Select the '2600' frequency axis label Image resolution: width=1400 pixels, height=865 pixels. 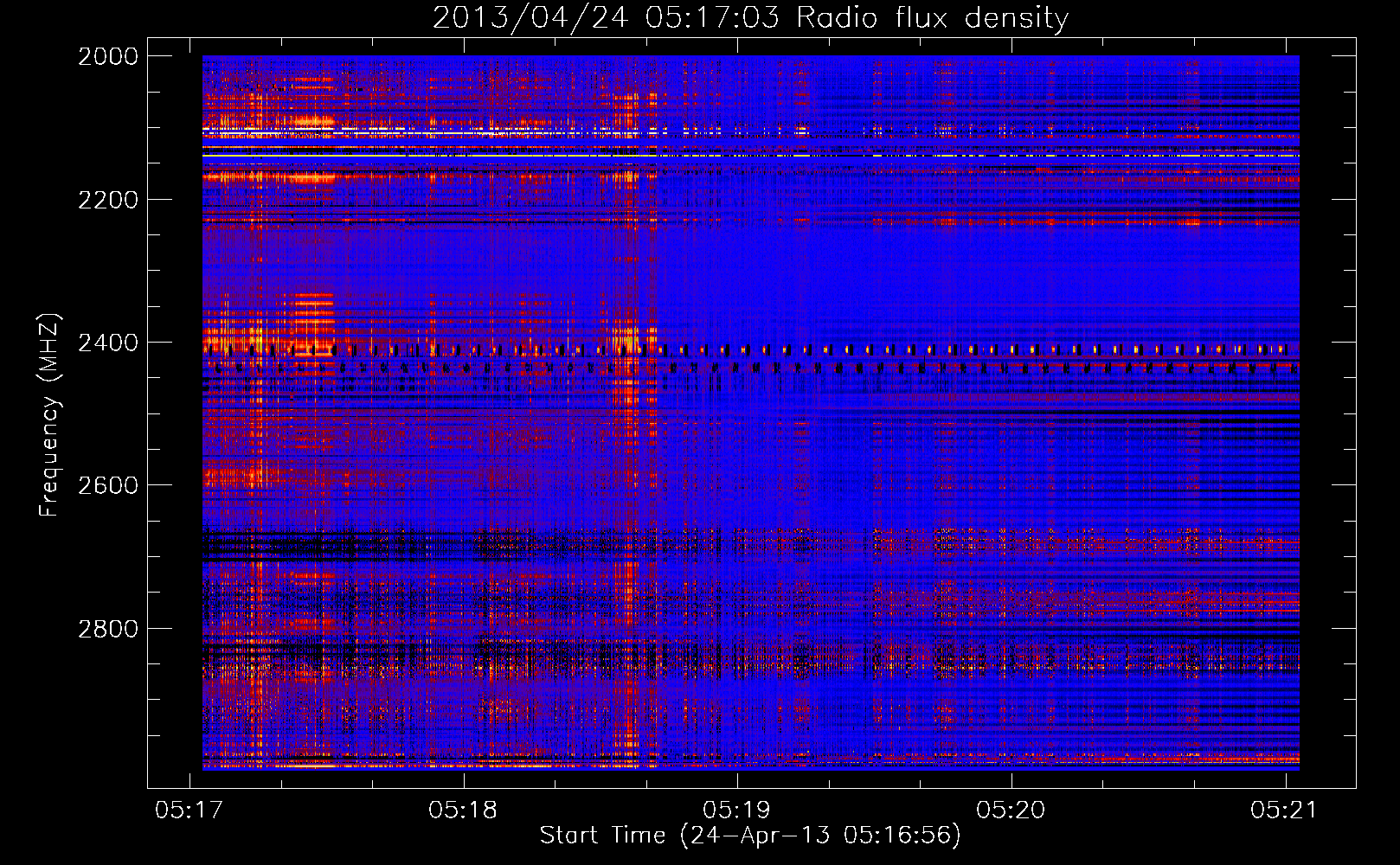tap(108, 485)
